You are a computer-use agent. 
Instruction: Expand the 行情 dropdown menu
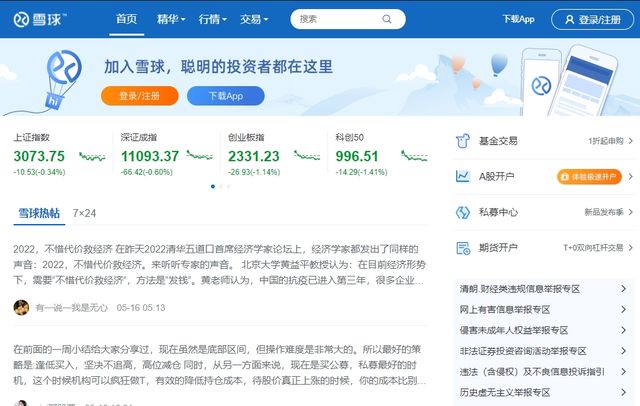click(x=213, y=19)
